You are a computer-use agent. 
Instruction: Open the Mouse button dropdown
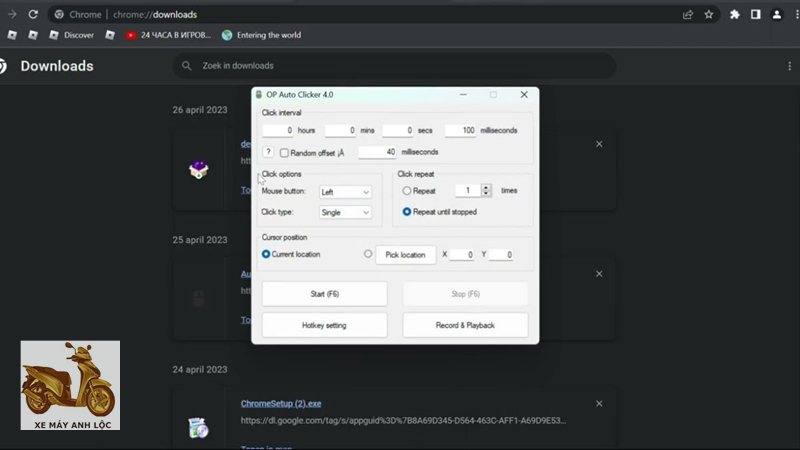tap(345, 192)
